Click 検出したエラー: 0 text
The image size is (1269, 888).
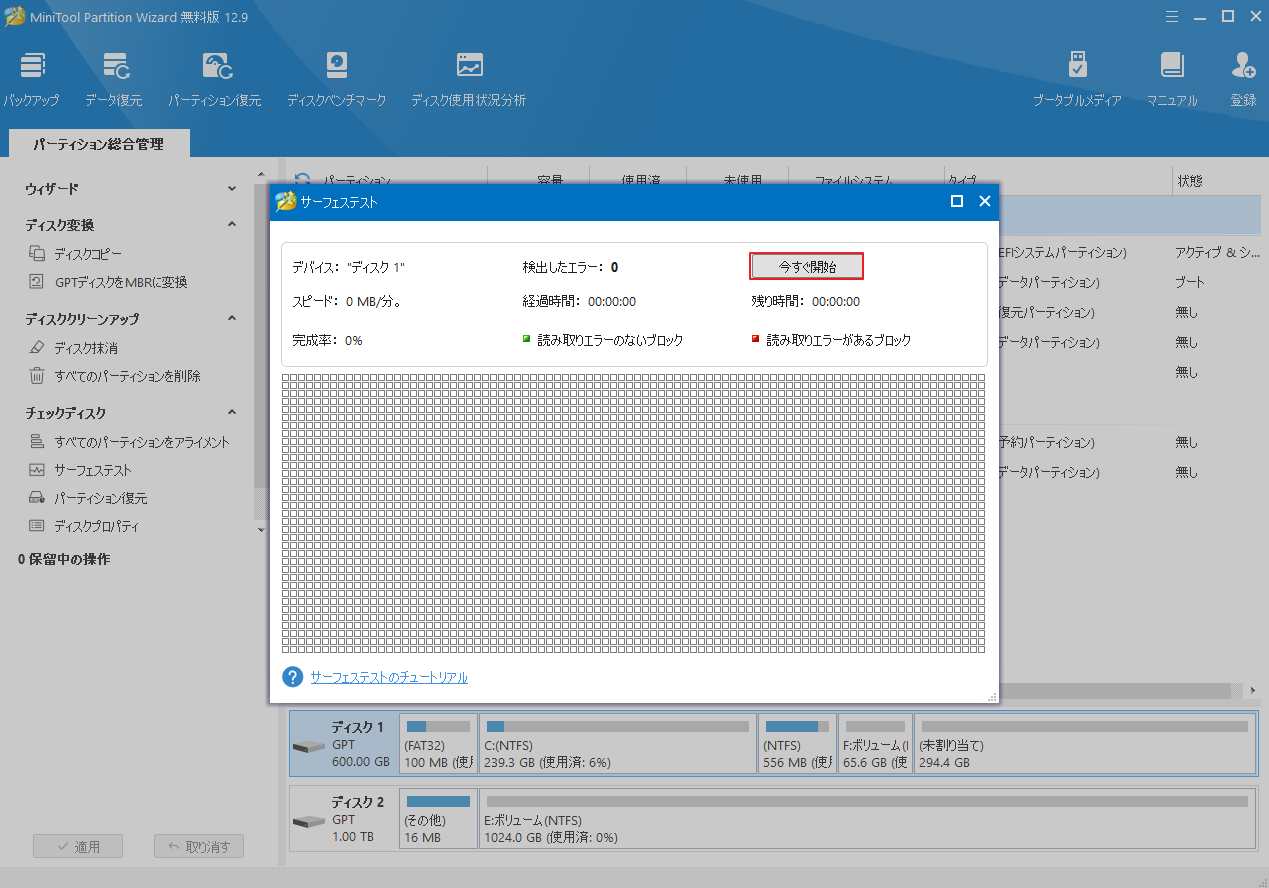tap(570, 268)
